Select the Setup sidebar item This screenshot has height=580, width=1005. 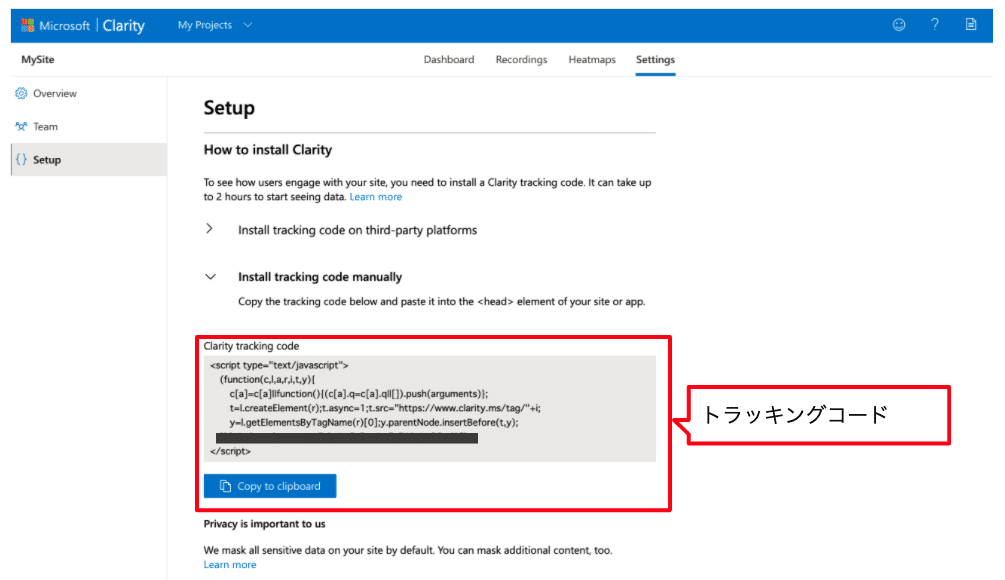pyautogui.click(x=89, y=160)
